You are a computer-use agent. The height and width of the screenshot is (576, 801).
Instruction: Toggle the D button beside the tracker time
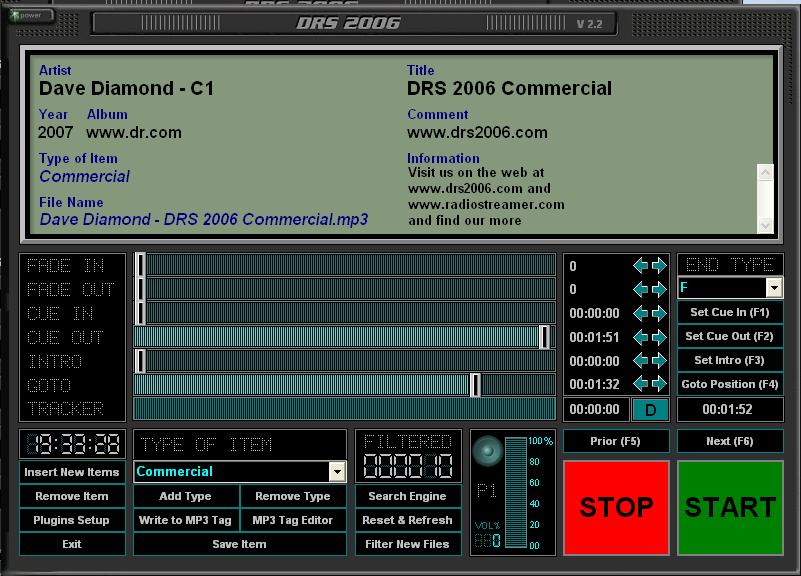[x=650, y=410]
